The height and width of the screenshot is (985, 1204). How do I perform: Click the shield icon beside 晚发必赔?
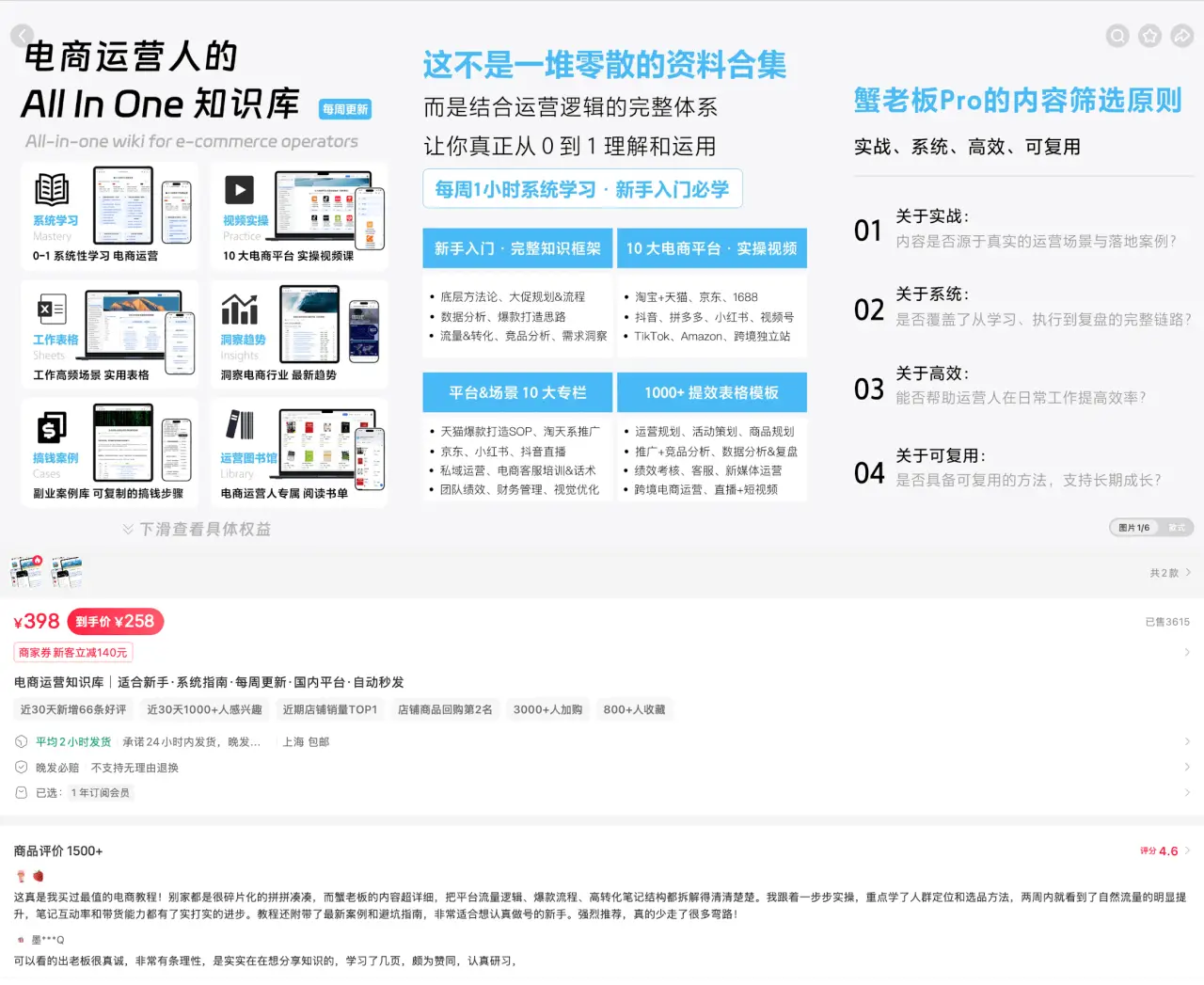[21, 767]
